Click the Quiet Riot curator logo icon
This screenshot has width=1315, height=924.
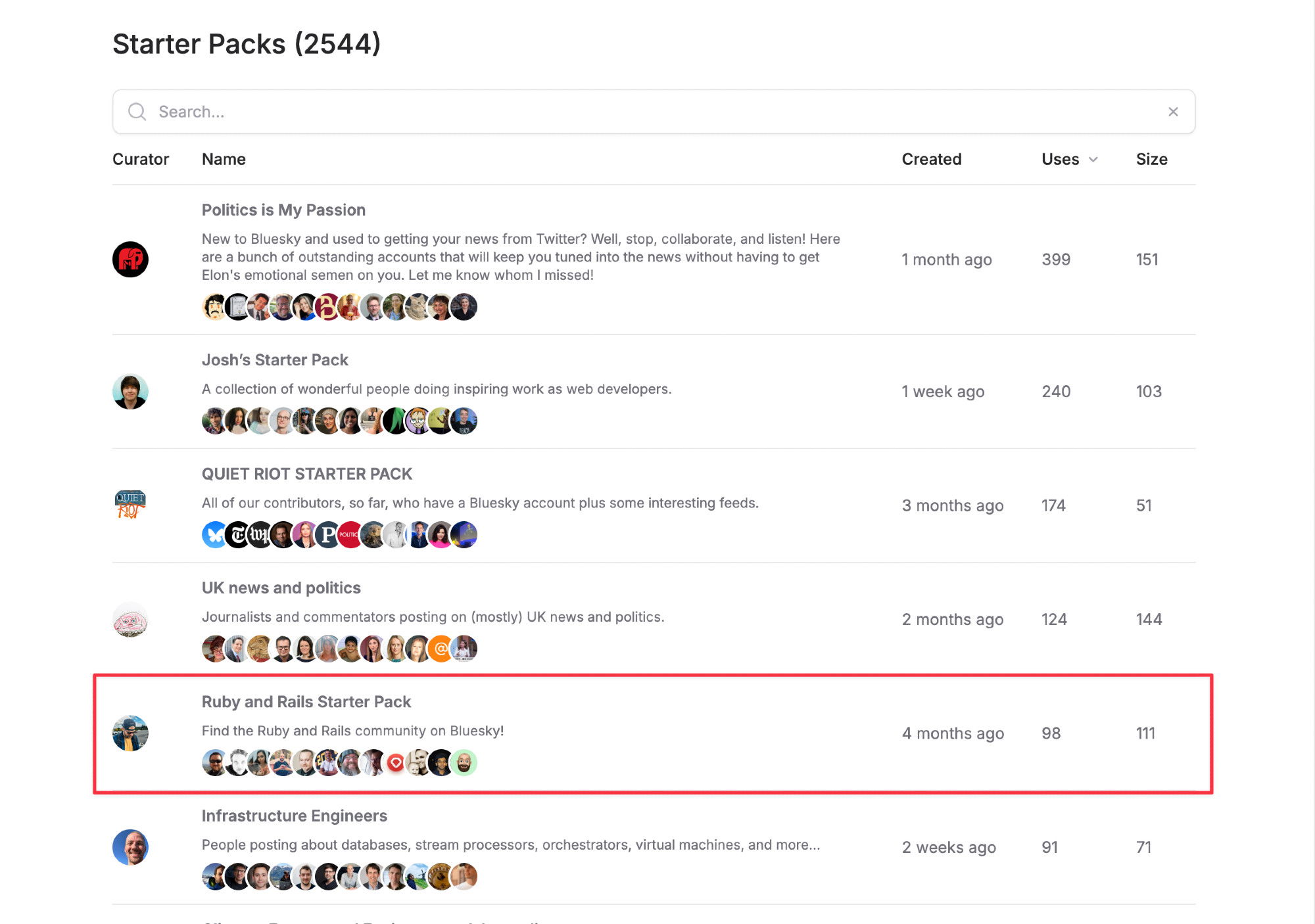pyautogui.click(x=130, y=505)
